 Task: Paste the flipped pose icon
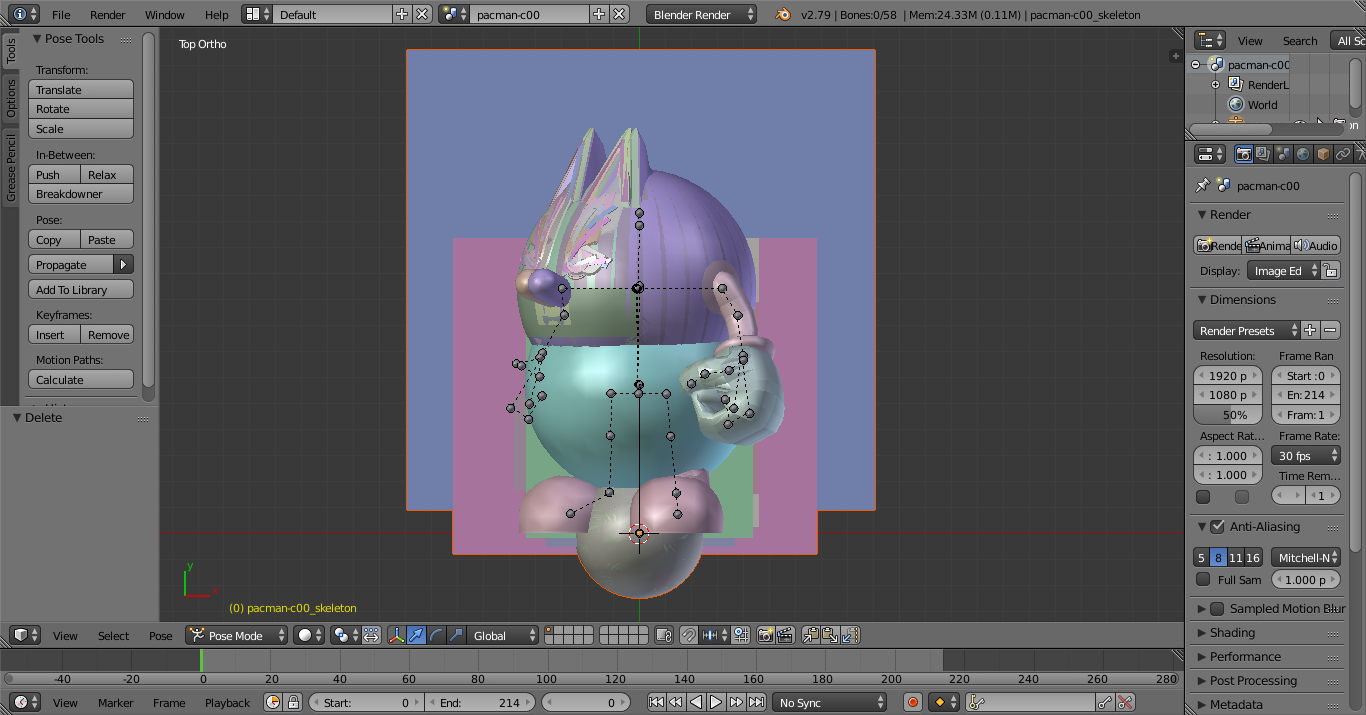pos(850,635)
